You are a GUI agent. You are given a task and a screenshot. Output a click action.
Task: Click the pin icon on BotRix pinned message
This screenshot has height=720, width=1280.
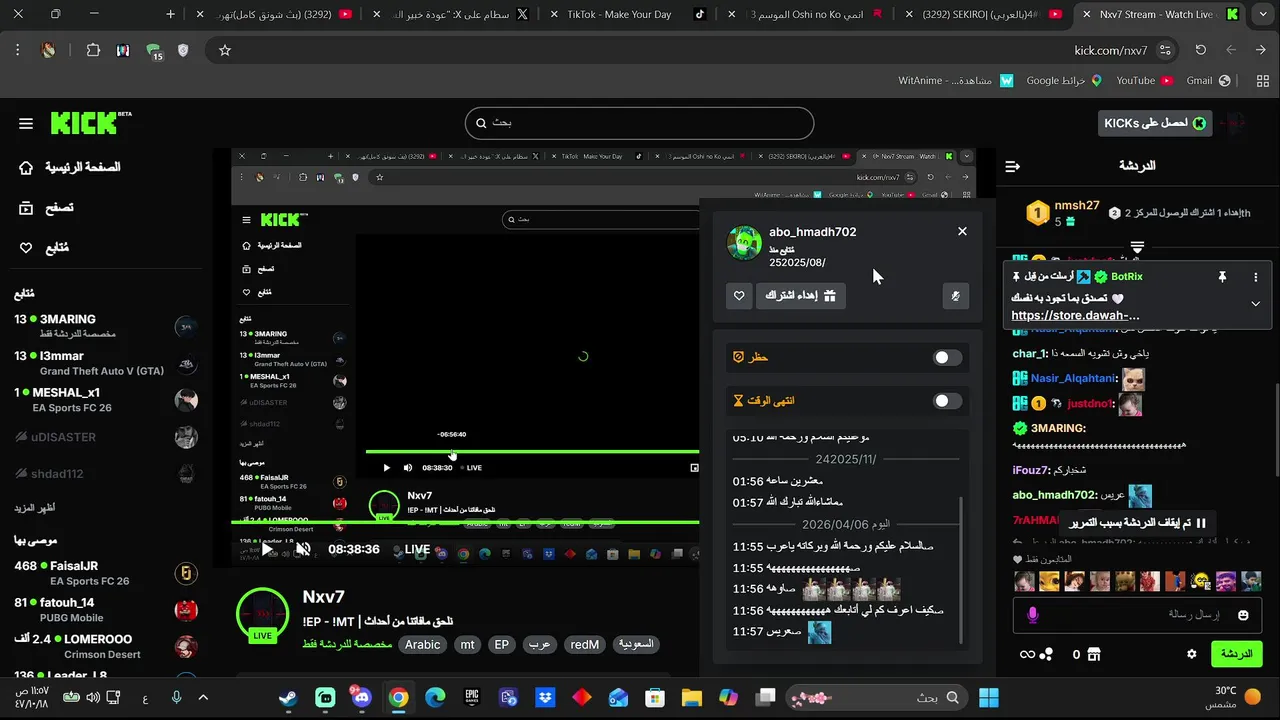click(1221, 277)
